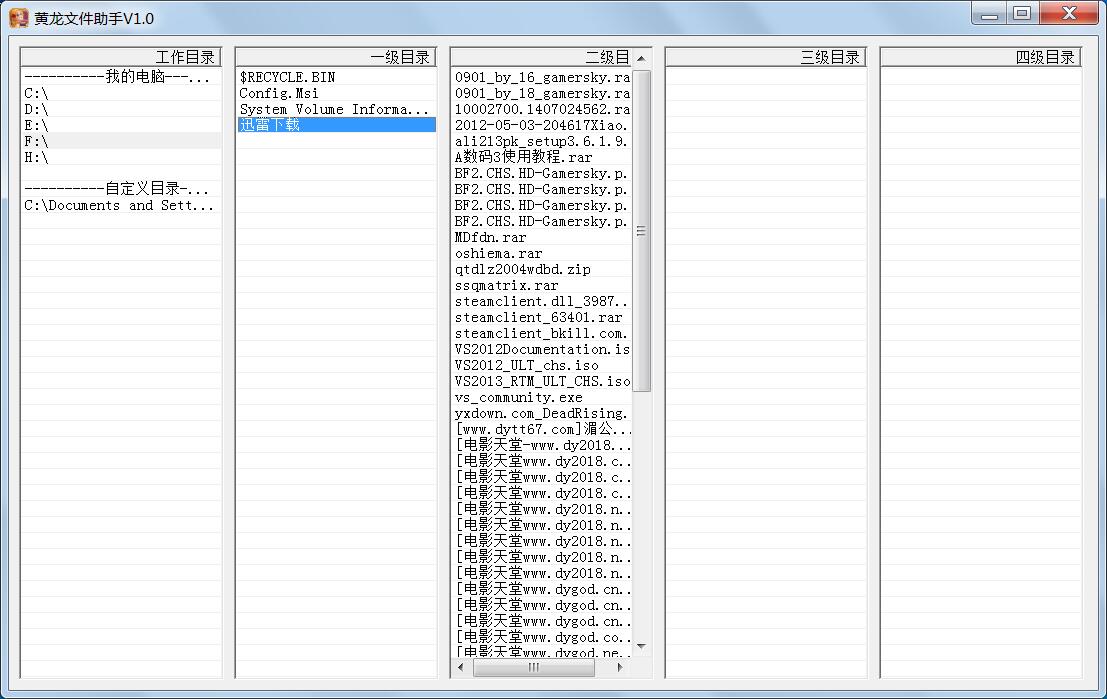Maximize the 黄龙文件助手 window
The width and height of the screenshot is (1107, 699).
1022,13
